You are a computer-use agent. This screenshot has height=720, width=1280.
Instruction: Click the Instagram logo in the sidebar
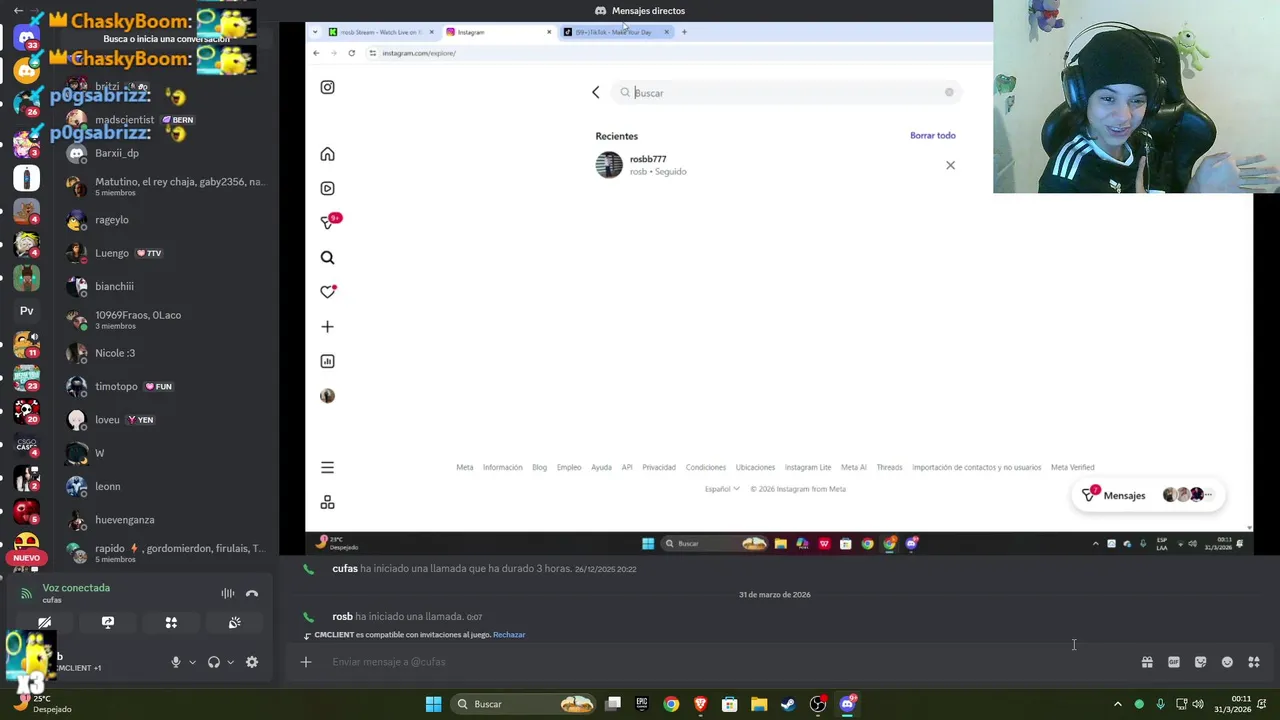pos(327,87)
